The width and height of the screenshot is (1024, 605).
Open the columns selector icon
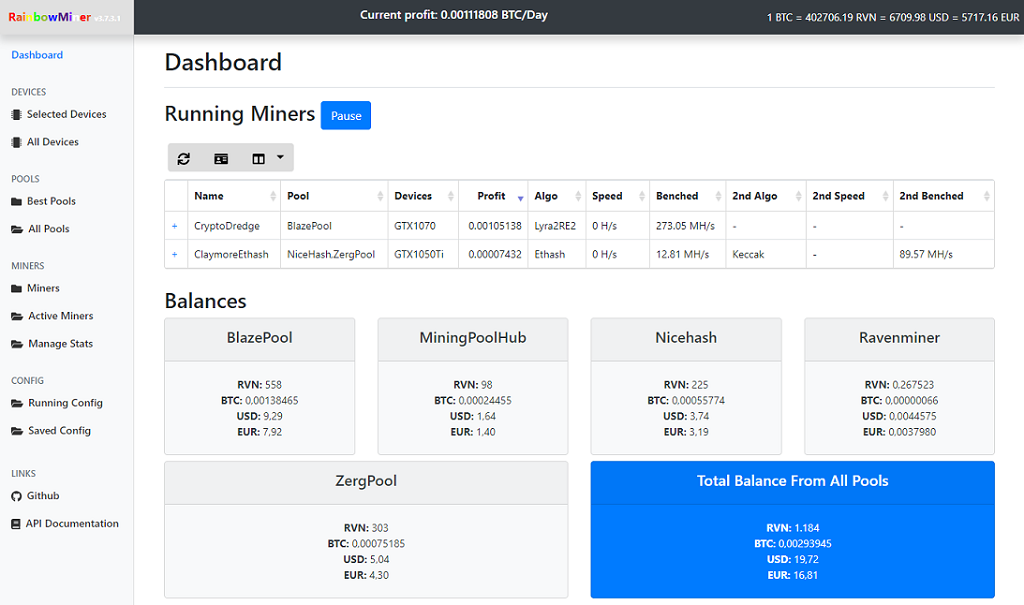point(259,158)
